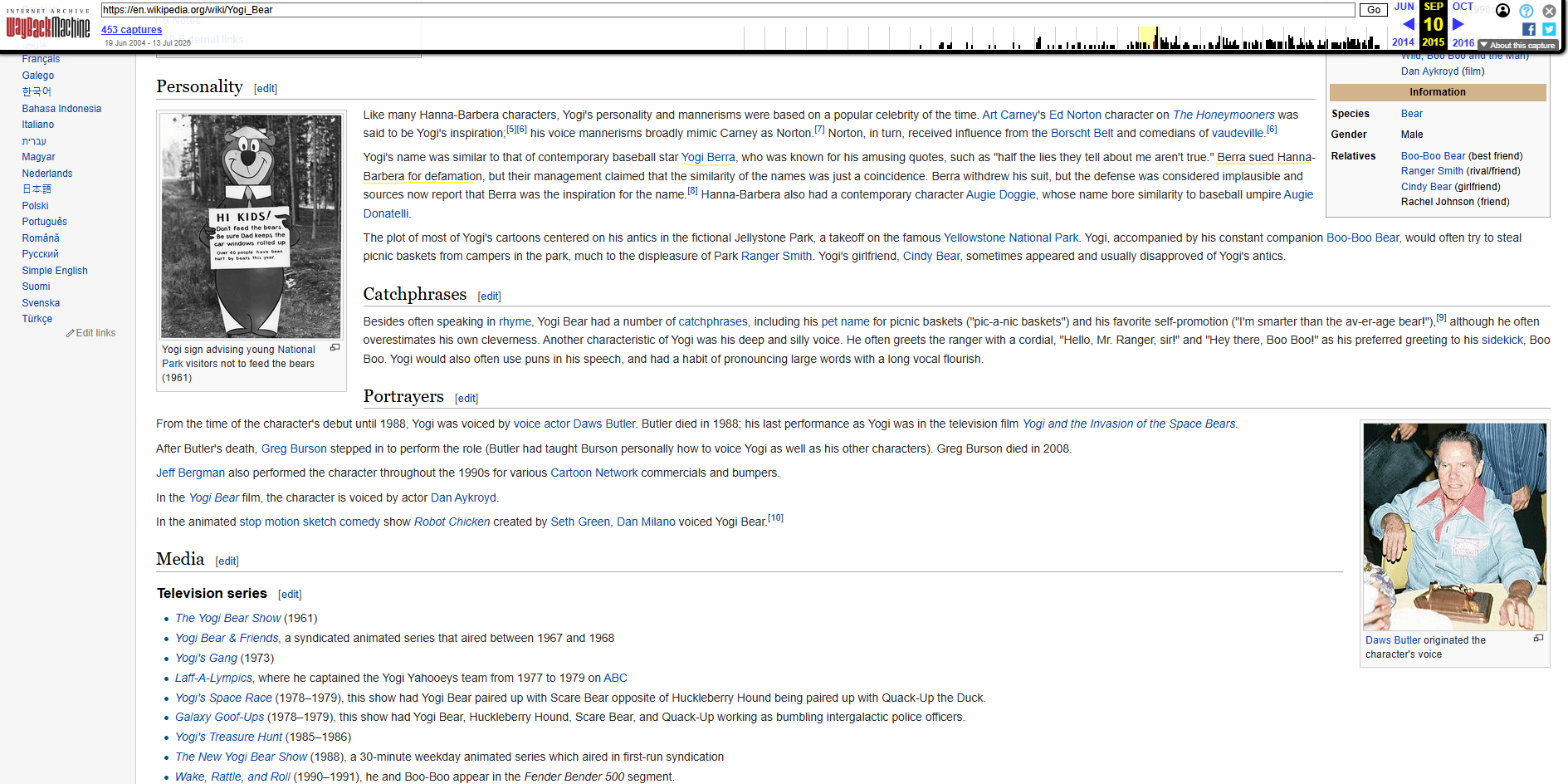Enlarge the Yogi sign image via magnify icon
This screenshot has width=1568, height=784.
pyautogui.click(x=335, y=347)
